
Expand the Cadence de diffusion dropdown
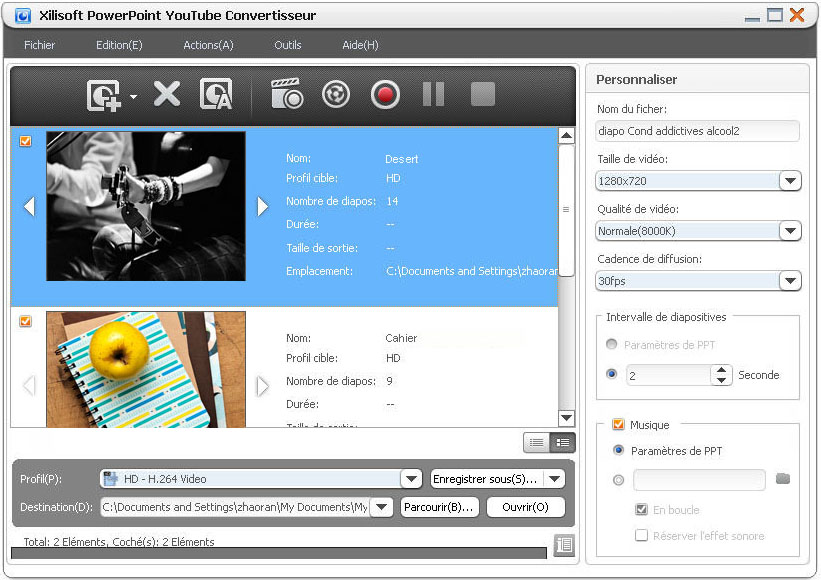790,281
